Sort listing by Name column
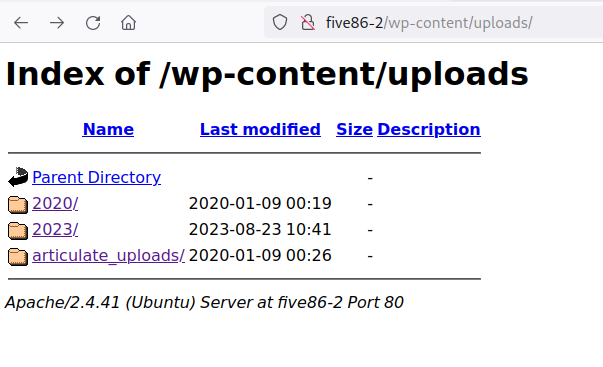Screen dimensions: 603x367 (108, 129)
